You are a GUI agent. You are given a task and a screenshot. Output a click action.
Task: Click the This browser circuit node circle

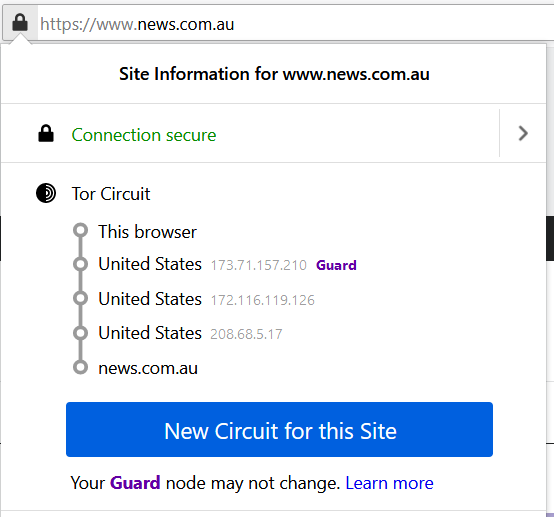(x=81, y=230)
